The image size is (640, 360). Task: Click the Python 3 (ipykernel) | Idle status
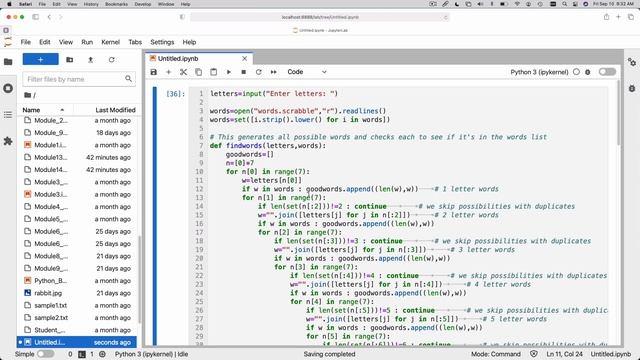[151, 354]
